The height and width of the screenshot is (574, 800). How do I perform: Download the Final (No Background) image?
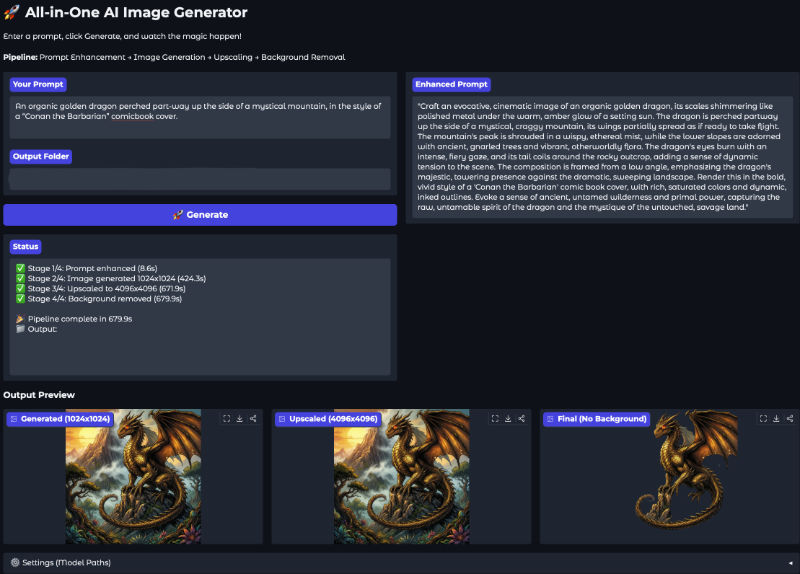(x=776, y=419)
